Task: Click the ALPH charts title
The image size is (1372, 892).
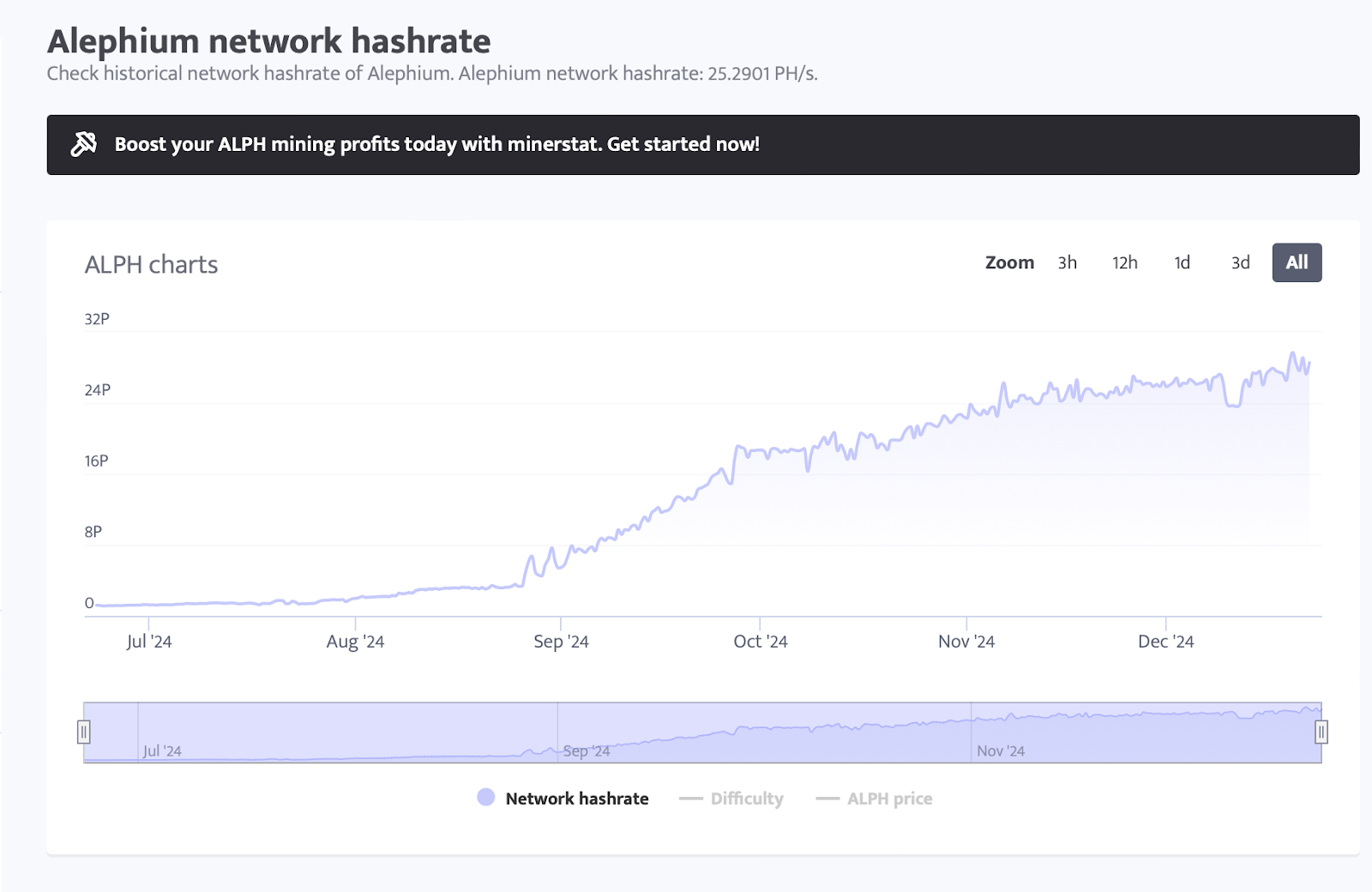Action: (151, 265)
